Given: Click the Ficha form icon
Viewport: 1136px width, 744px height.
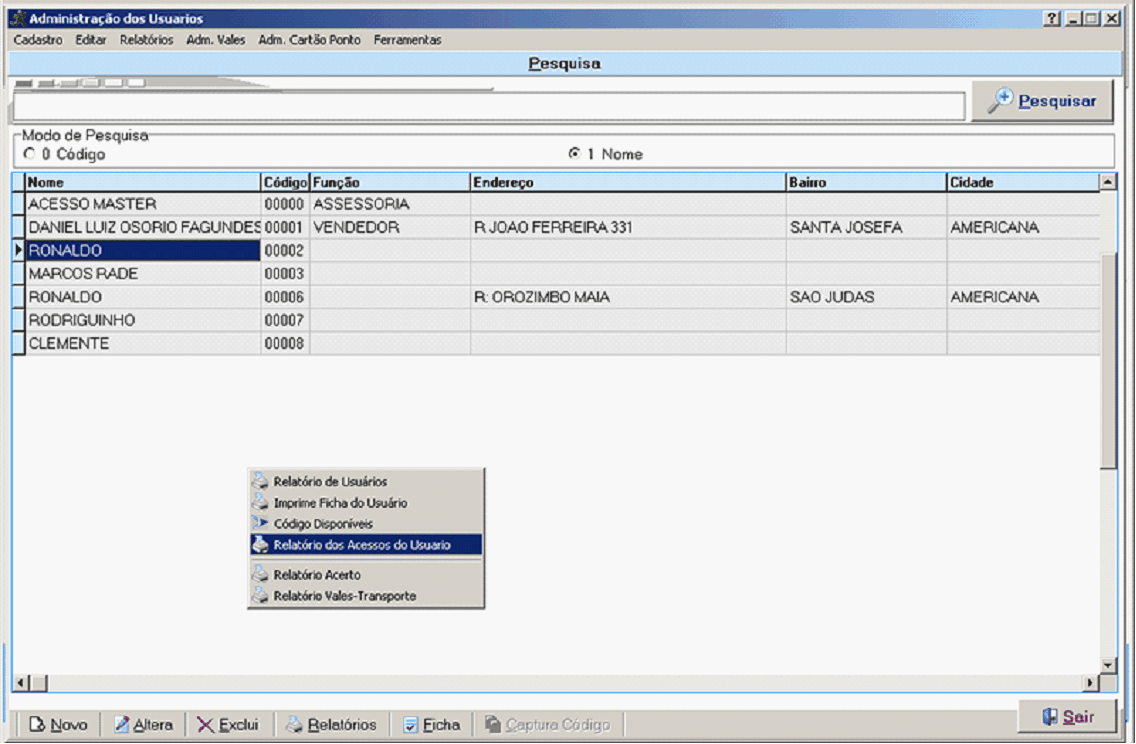Looking at the screenshot, I should (411, 725).
